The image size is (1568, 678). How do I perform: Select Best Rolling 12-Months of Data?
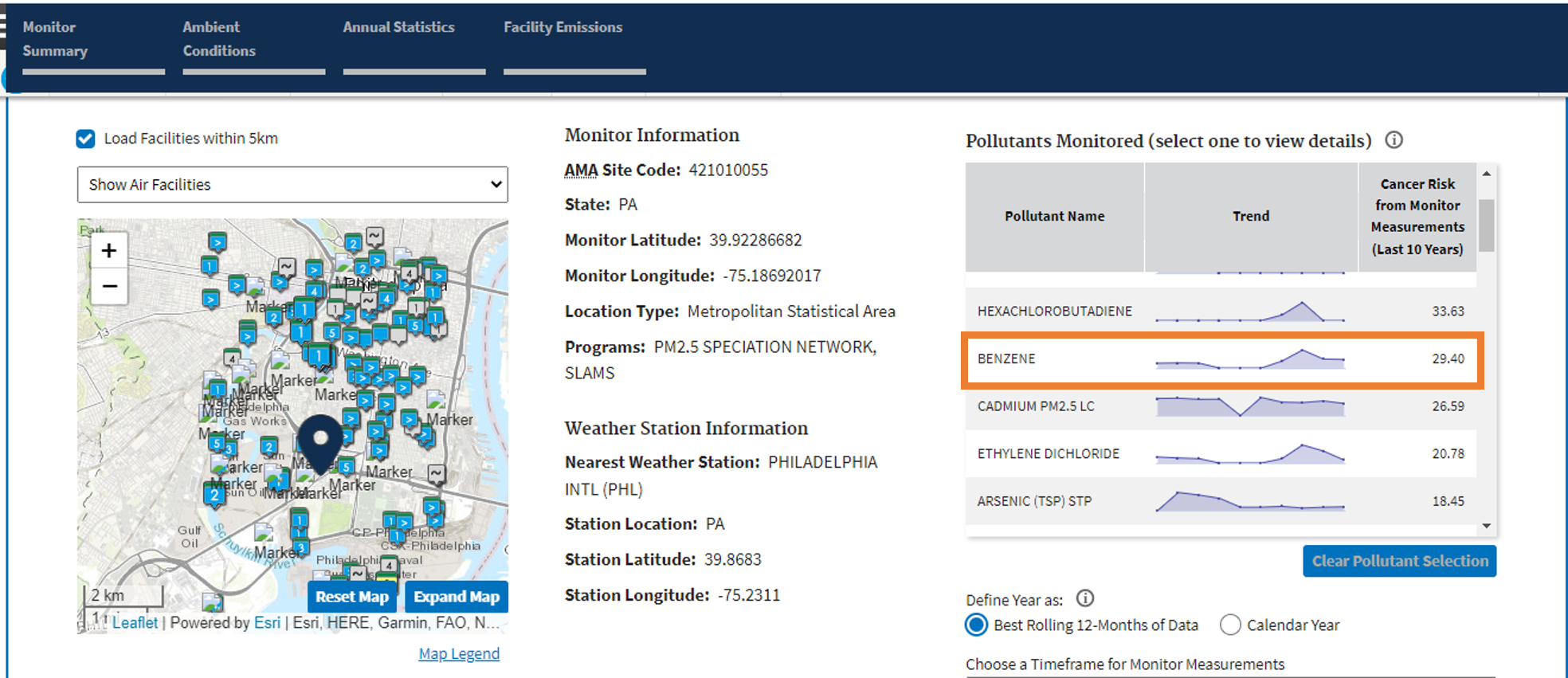[x=977, y=625]
